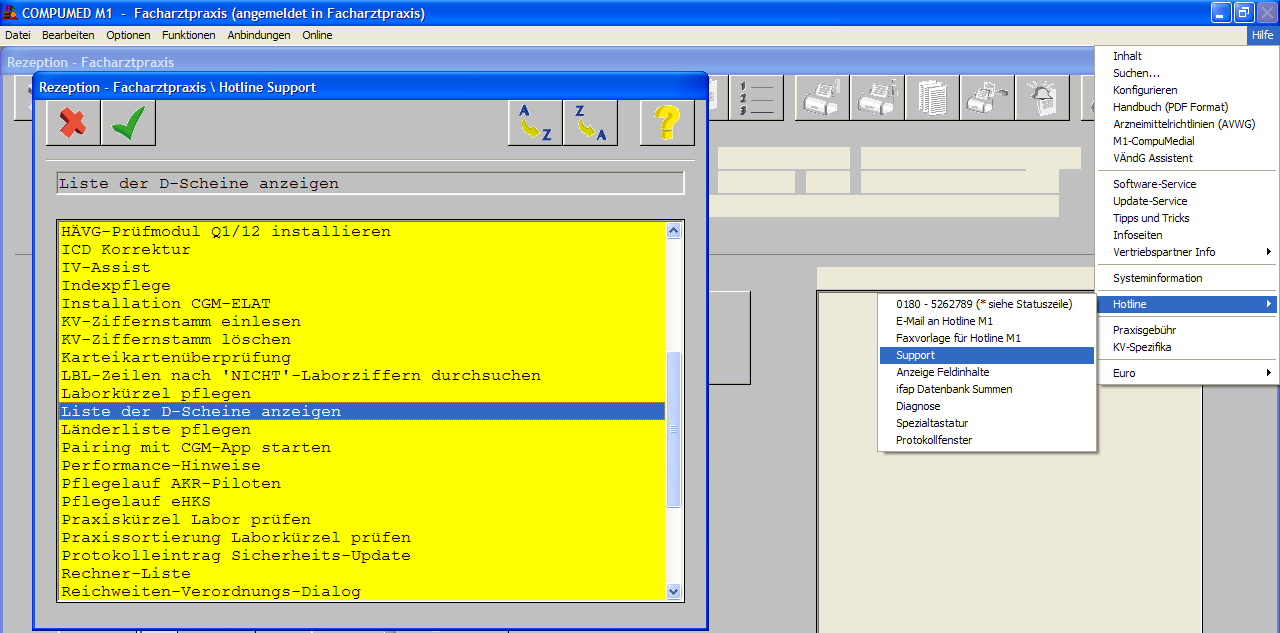The height and width of the screenshot is (633, 1280).
Task: Open help with the yellow question mark
Action: [667, 123]
